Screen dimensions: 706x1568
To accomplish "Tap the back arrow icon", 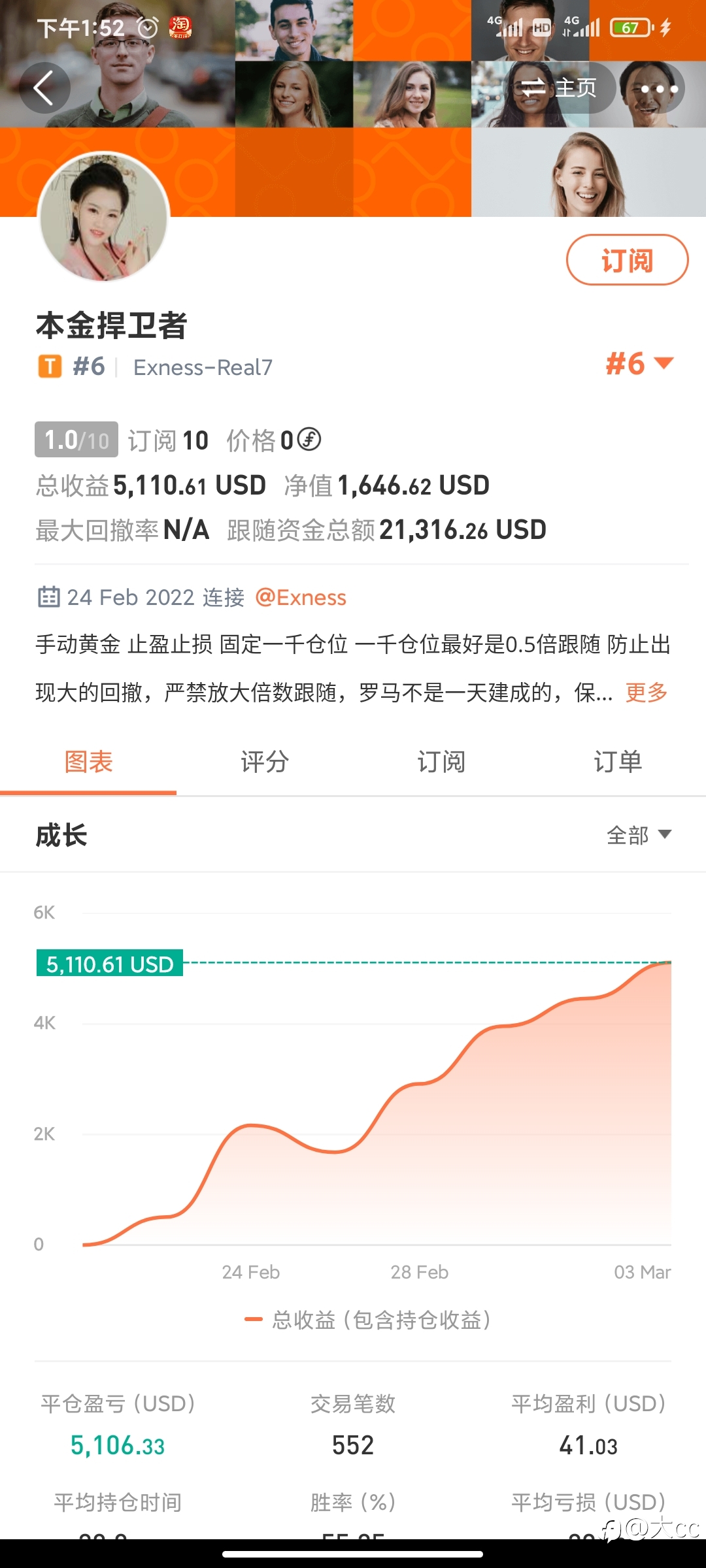I will (44, 88).
